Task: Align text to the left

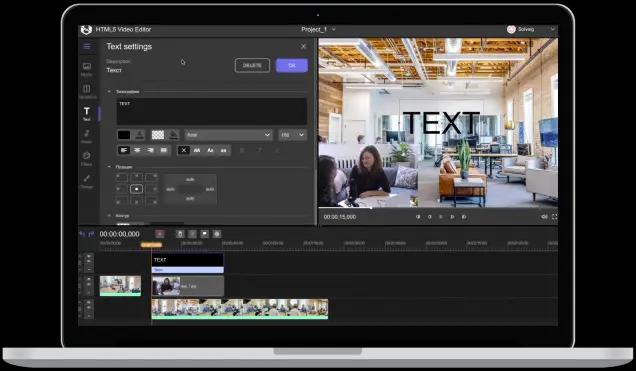Action: point(124,150)
